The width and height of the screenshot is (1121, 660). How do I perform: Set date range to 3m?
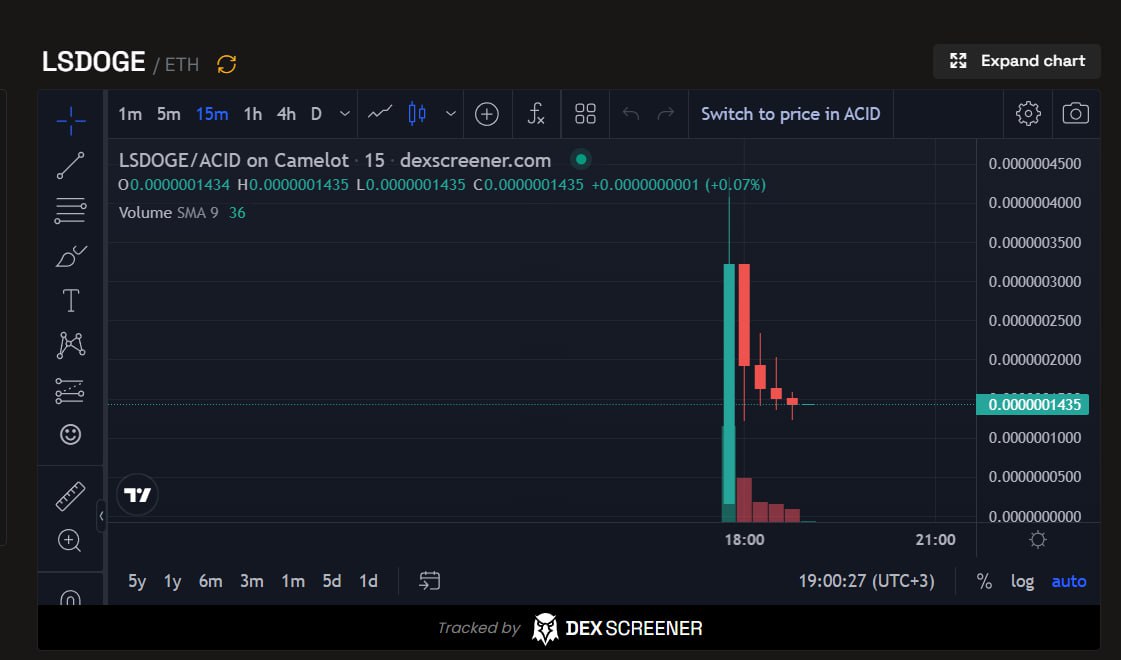[x=252, y=581]
